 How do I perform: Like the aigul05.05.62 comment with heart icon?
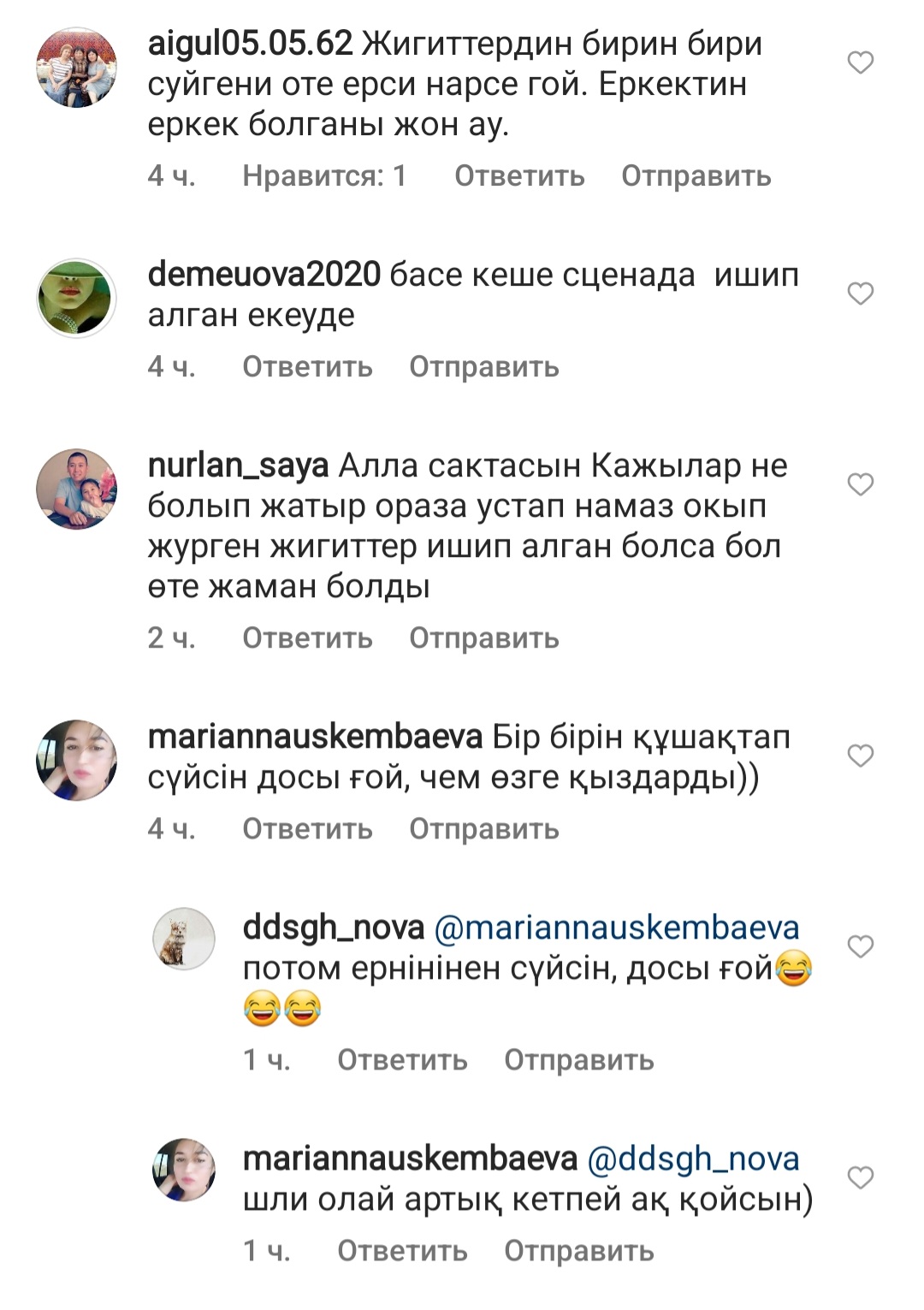point(860,63)
